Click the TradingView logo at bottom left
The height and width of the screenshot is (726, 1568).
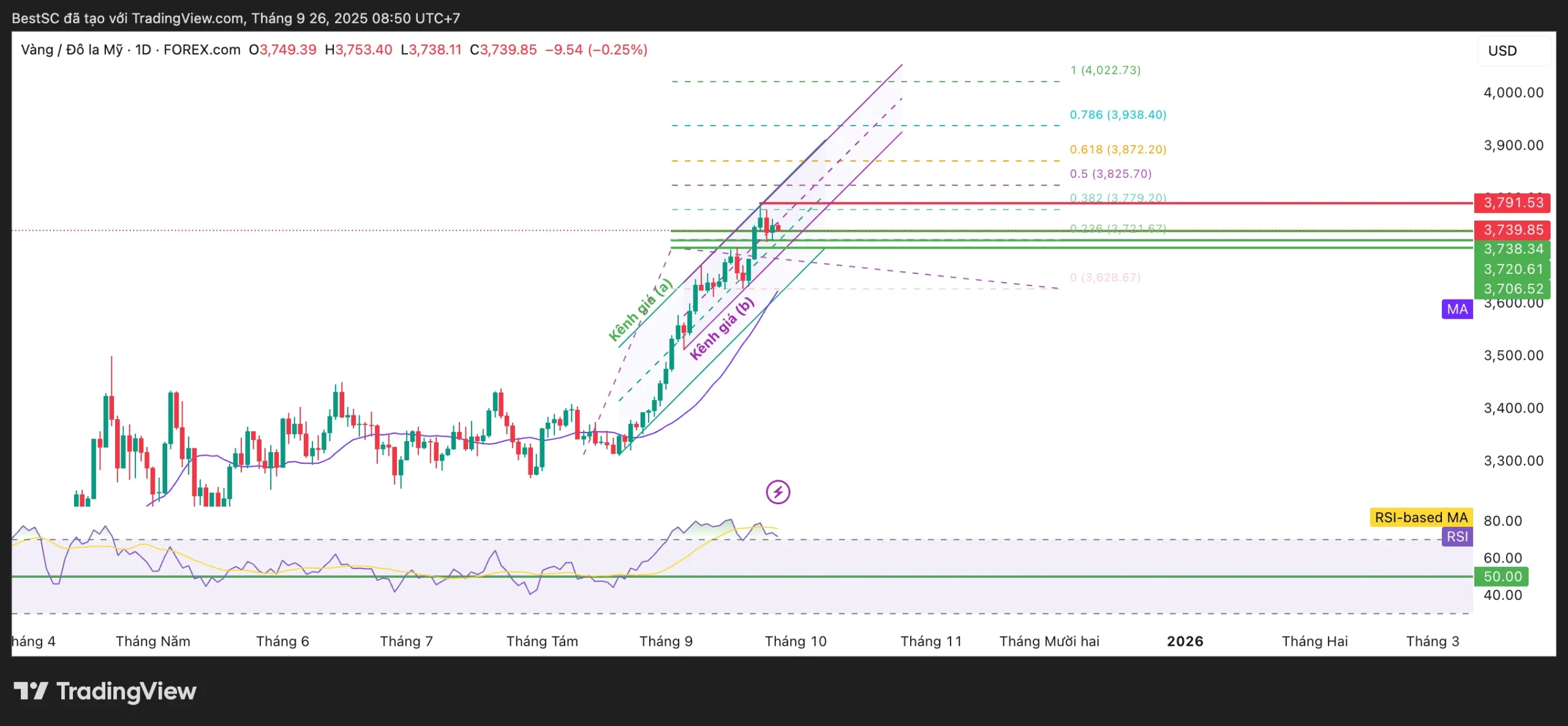[x=105, y=691]
